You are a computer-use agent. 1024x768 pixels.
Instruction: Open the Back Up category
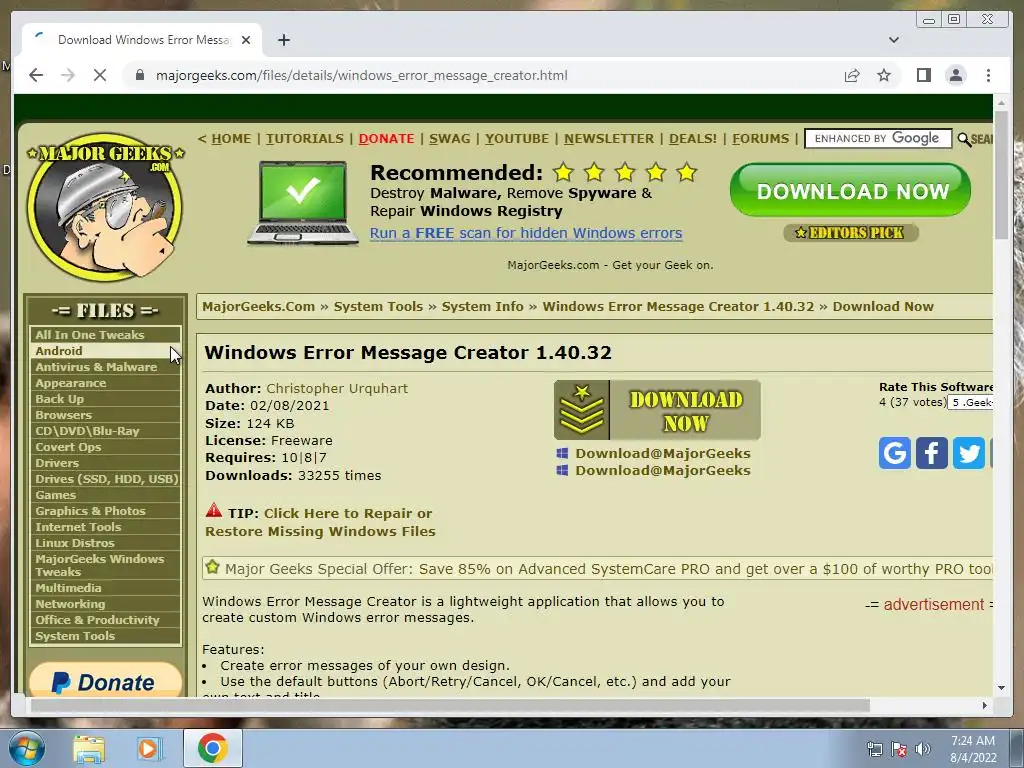click(105, 399)
